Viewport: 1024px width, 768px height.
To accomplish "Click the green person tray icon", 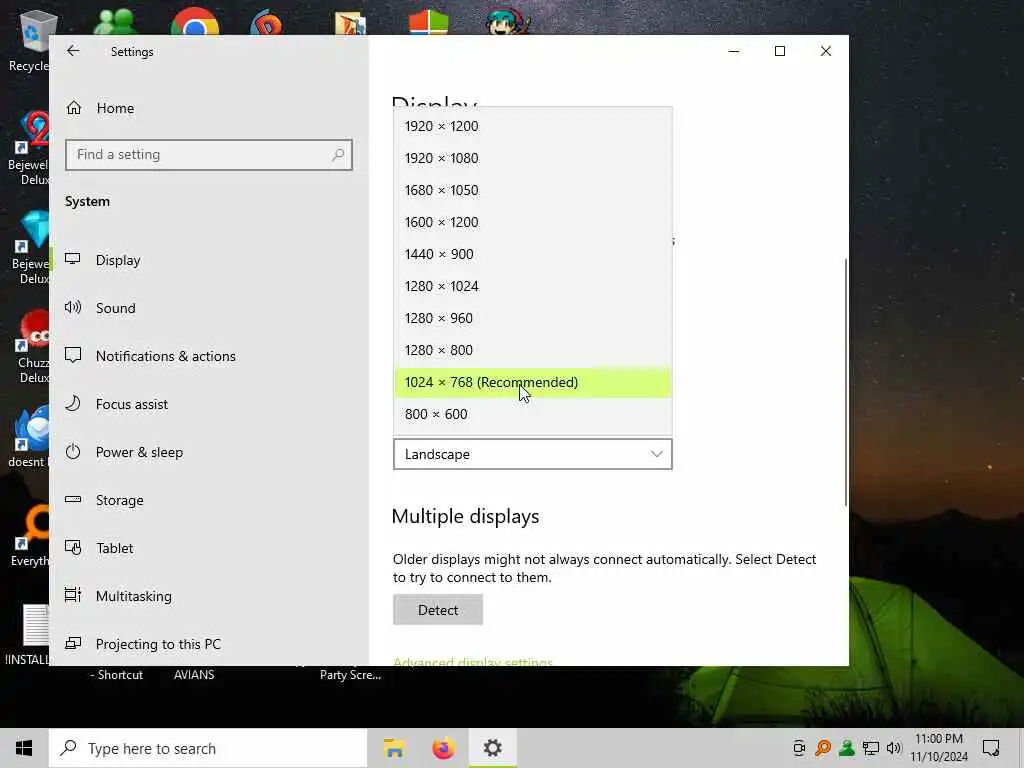I will click(x=847, y=748).
